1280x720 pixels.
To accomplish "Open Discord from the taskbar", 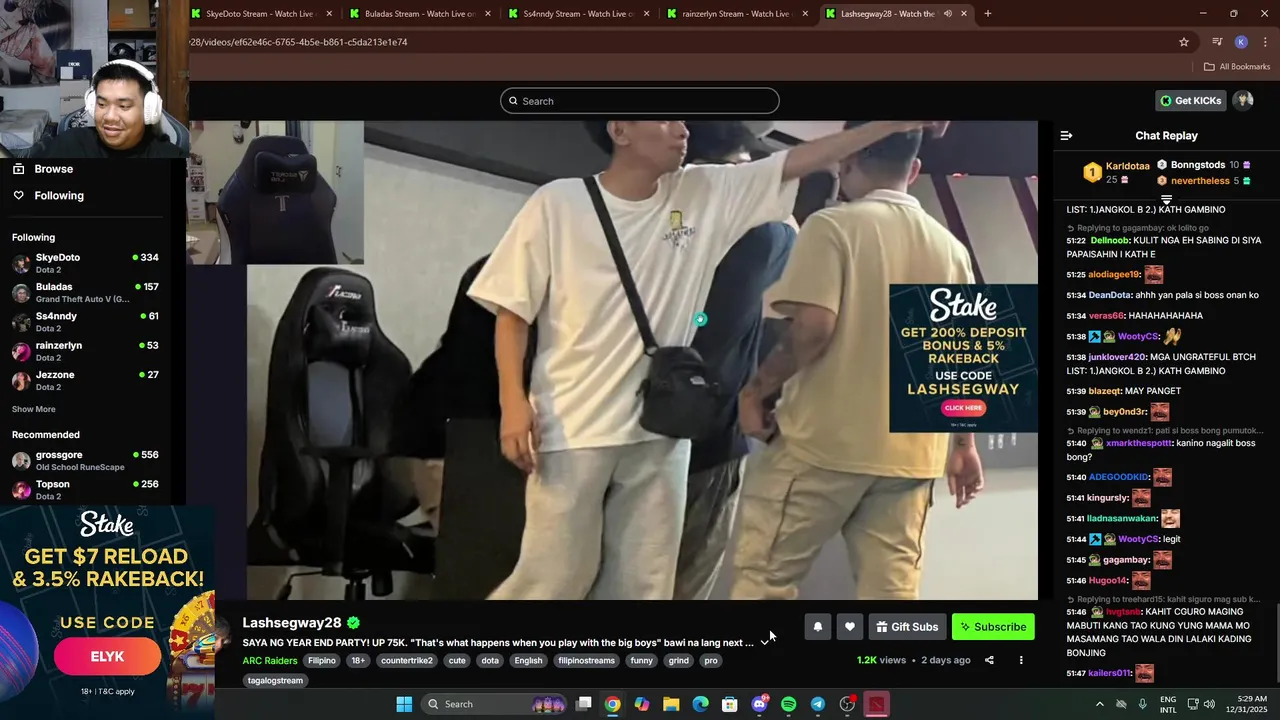I will pyautogui.click(x=759, y=704).
